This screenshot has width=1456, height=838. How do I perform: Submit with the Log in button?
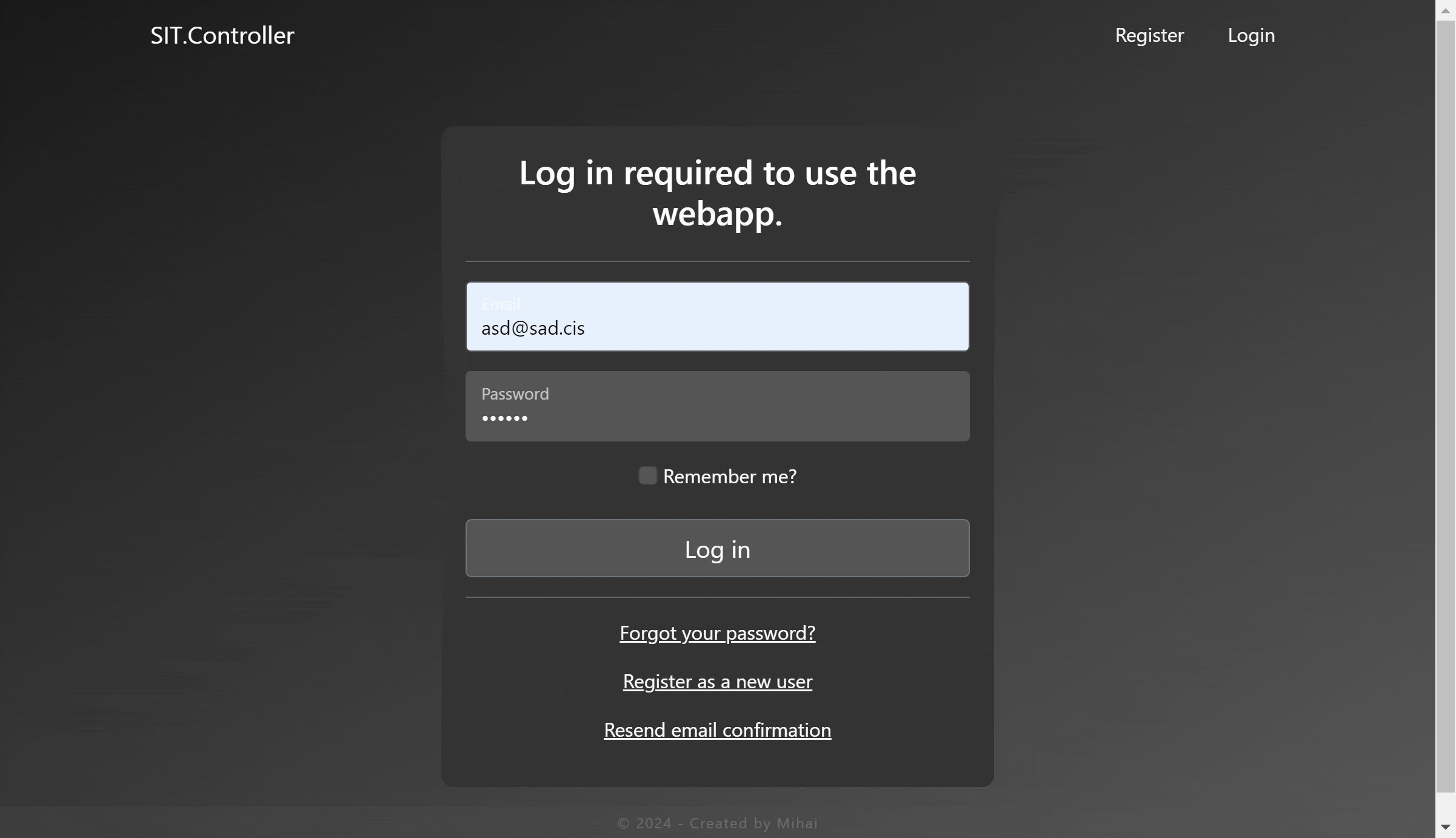[x=717, y=548]
